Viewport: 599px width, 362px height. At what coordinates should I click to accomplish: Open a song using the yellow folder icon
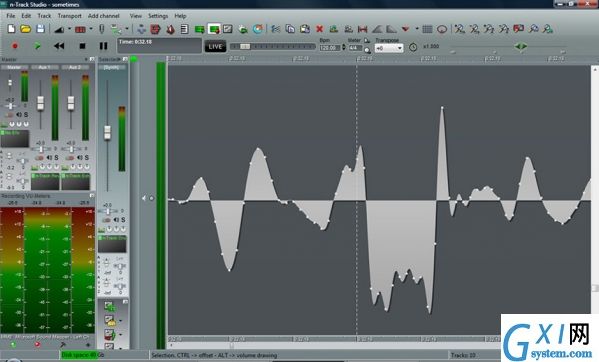[x=26, y=29]
